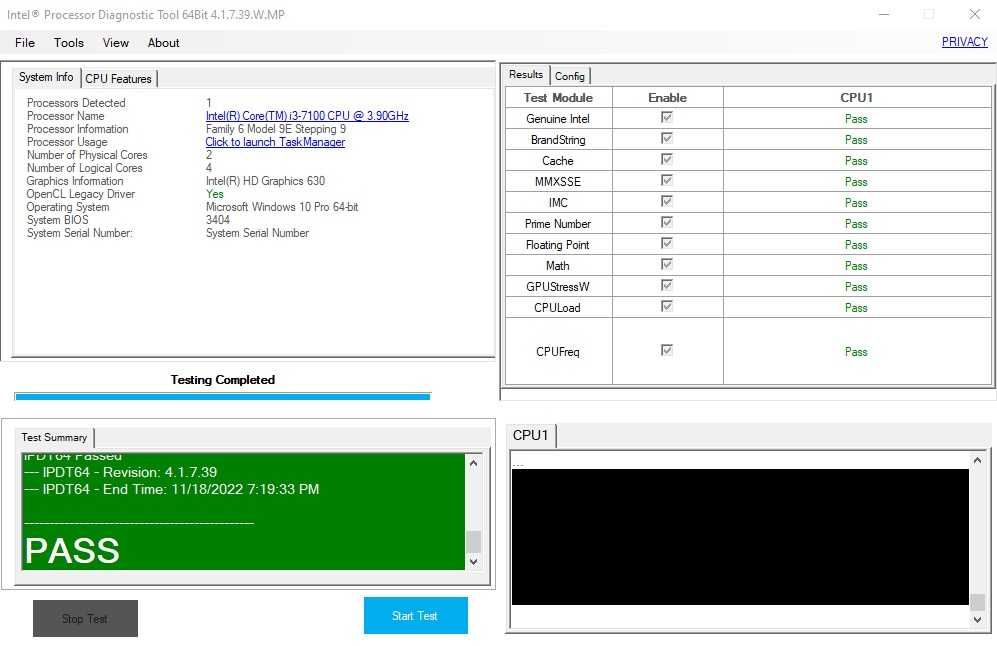Click the BrandString Pass result
This screenshot has width=997, height=646.
point(856,140)
